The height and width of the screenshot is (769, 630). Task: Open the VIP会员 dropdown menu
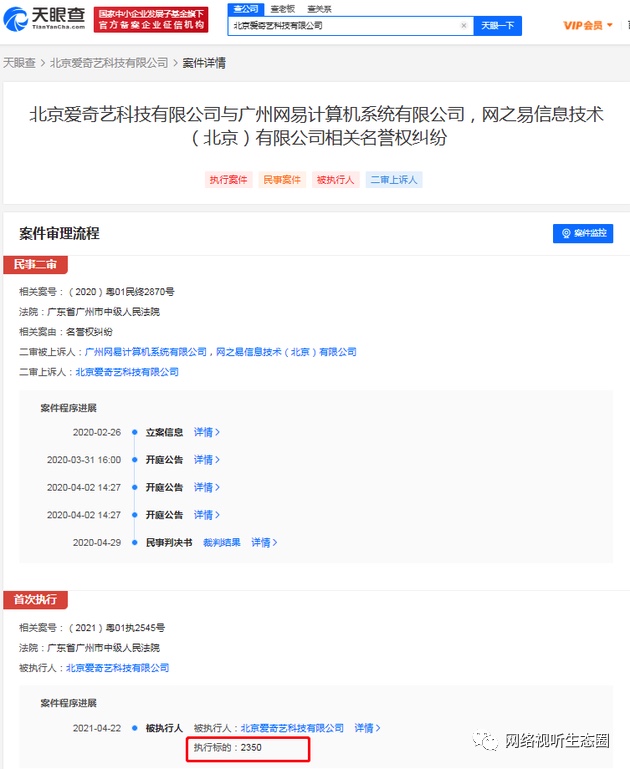(x=588, y=25)
